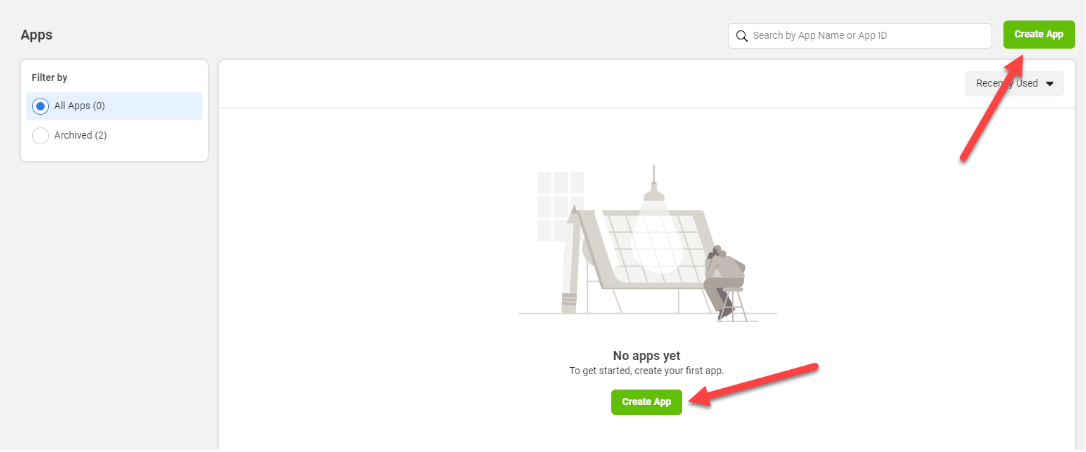Click the magnifying glass search icon
This screenshot has width=1086, height=452.
click(741, 35)
